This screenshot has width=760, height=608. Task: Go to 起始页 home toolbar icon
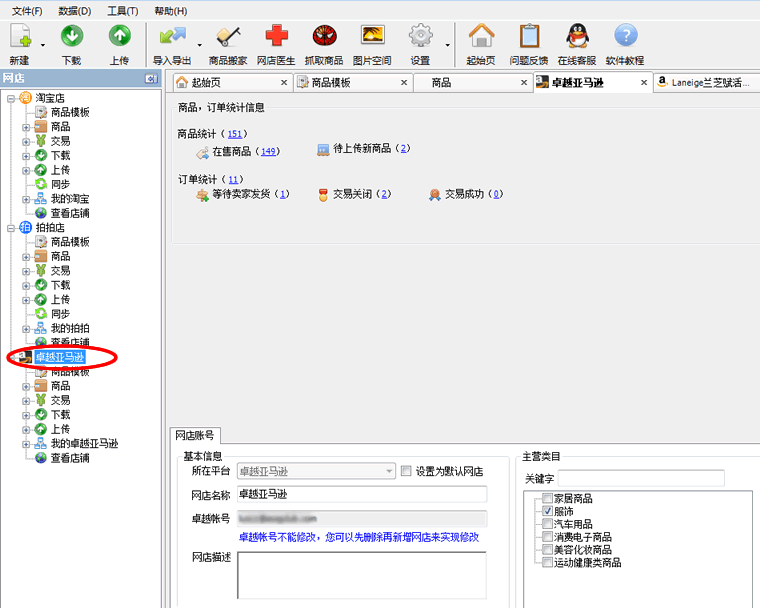tap(481, 36)
